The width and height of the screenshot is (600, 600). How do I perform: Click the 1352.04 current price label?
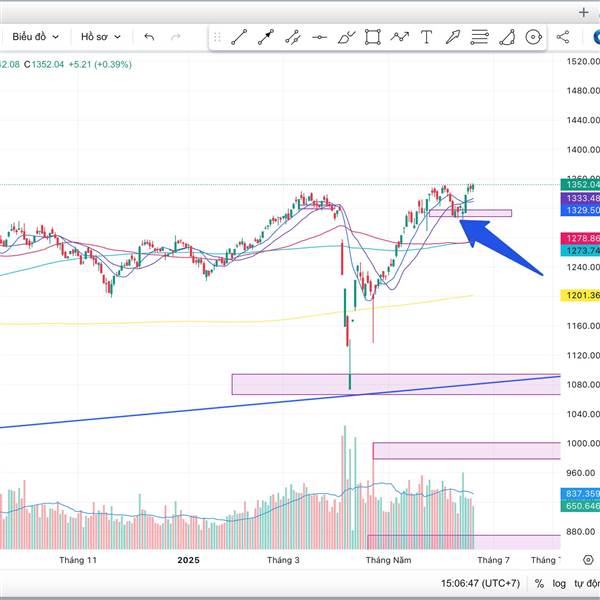point(580,185)
